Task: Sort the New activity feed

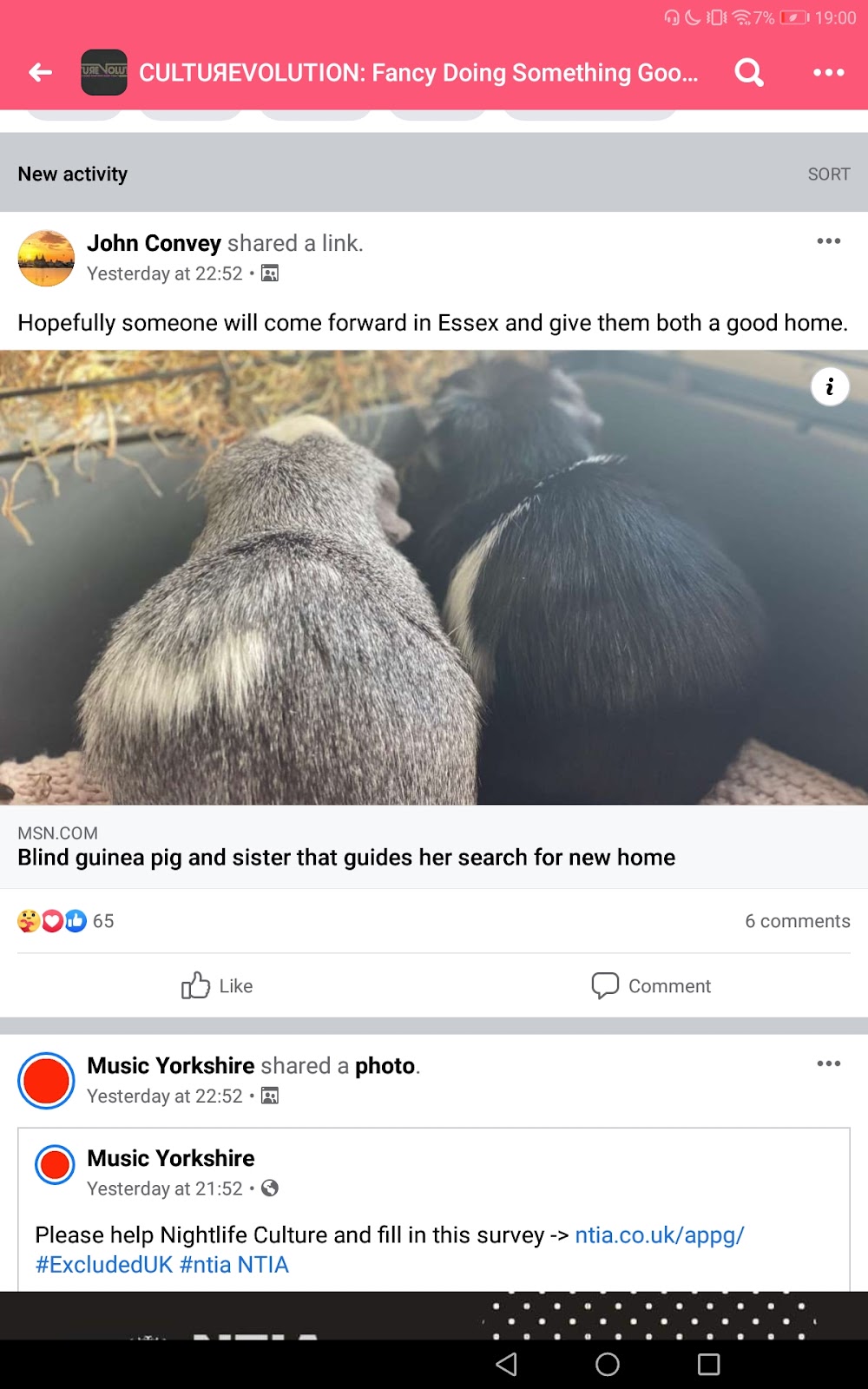Action: tap(828, 174)
